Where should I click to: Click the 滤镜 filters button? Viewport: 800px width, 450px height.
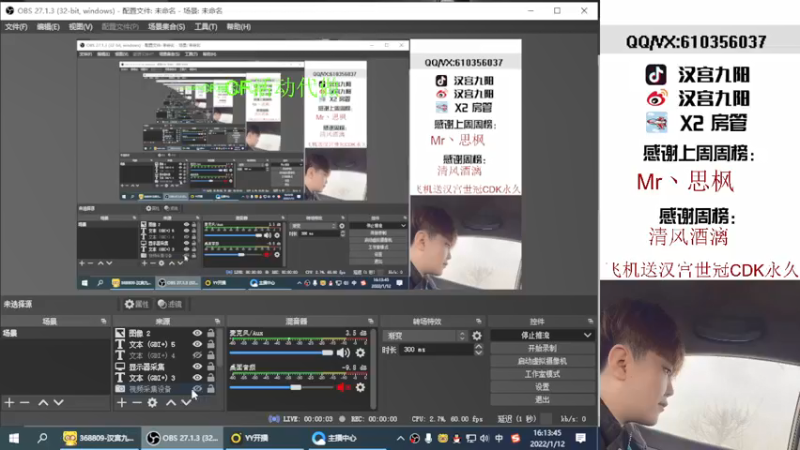point(170,304)
